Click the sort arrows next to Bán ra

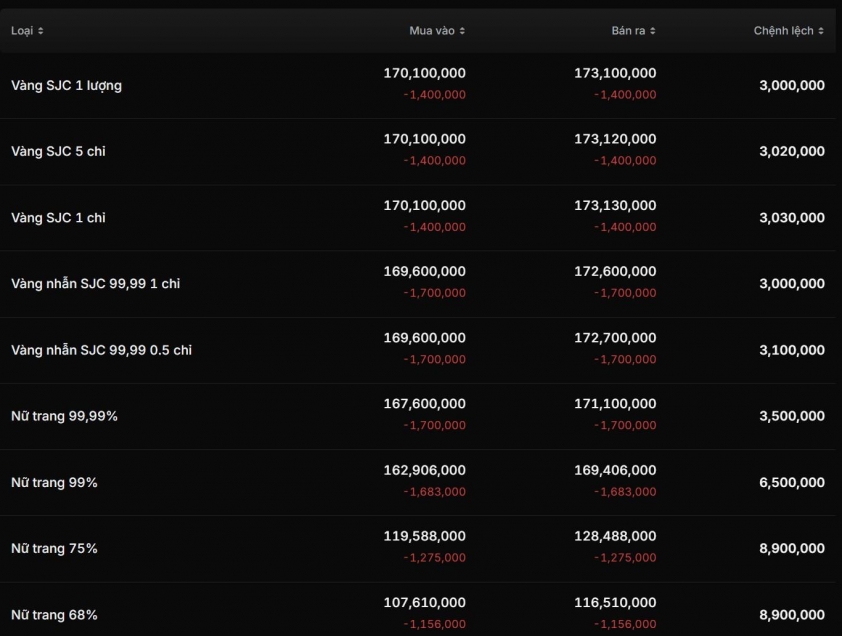653,31
